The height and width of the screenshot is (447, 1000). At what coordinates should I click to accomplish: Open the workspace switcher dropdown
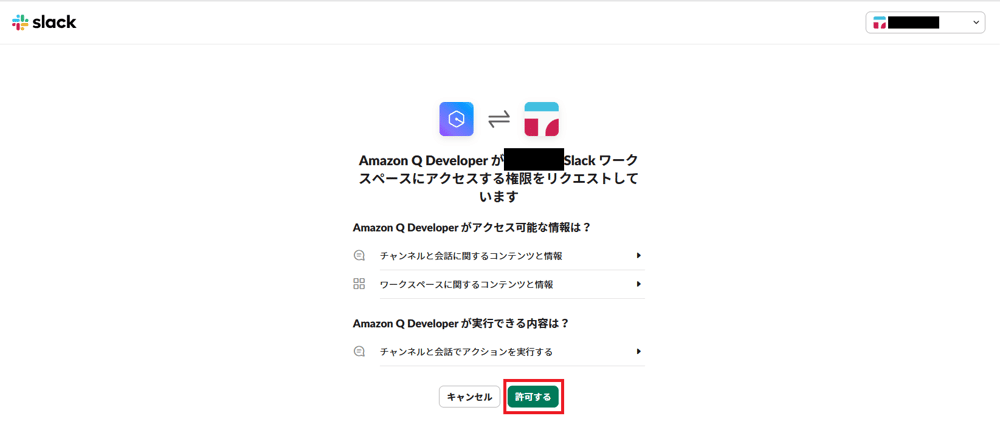[x=925, y=22]
